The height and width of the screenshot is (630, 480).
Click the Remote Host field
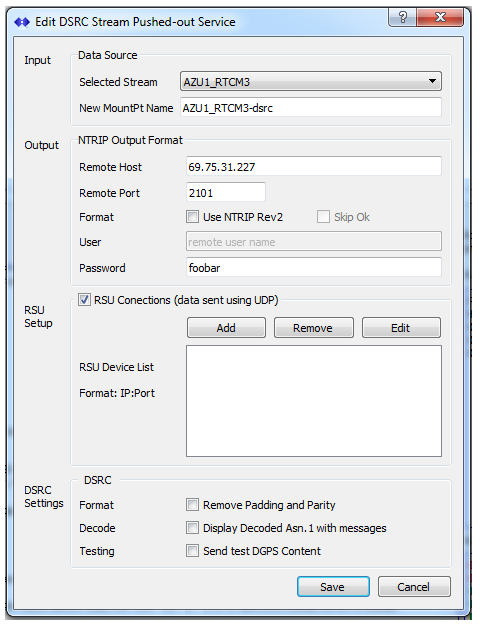[314, 166]
